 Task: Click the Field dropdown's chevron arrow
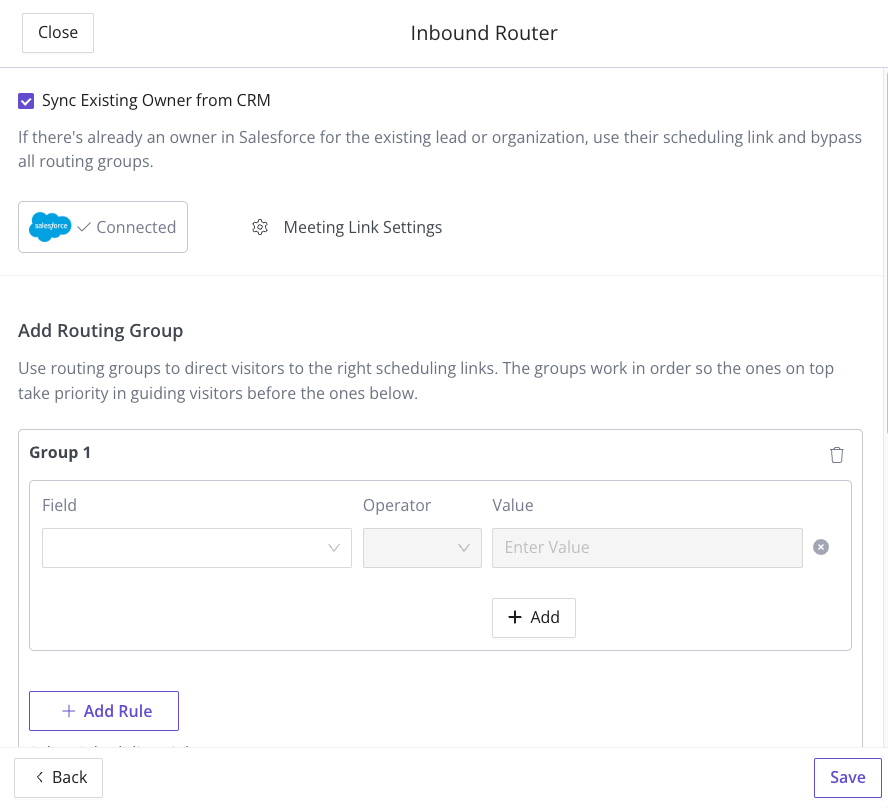coord(335,548)
